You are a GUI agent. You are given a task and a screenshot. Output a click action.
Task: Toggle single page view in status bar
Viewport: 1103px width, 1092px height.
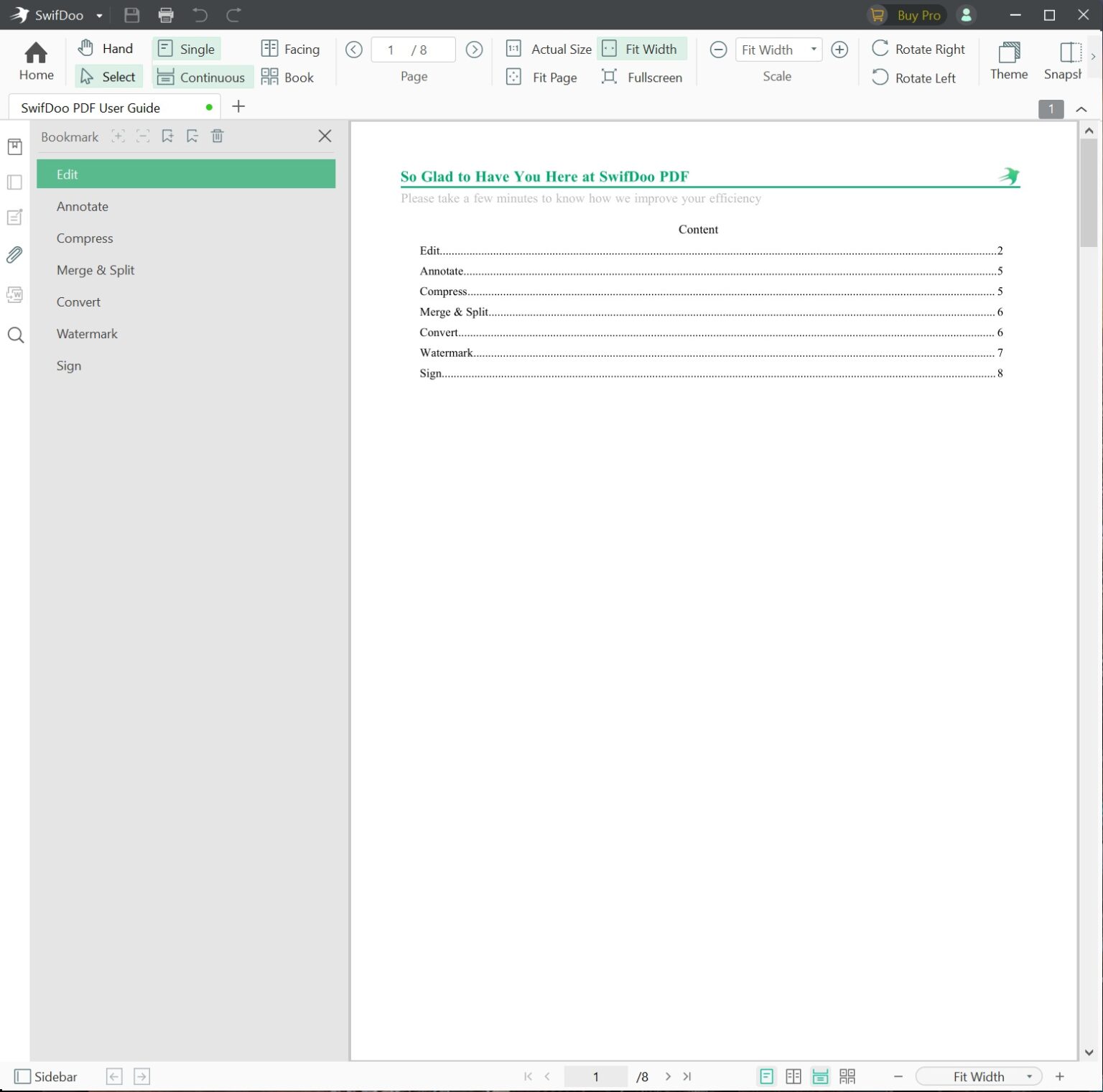point(766,1076)
